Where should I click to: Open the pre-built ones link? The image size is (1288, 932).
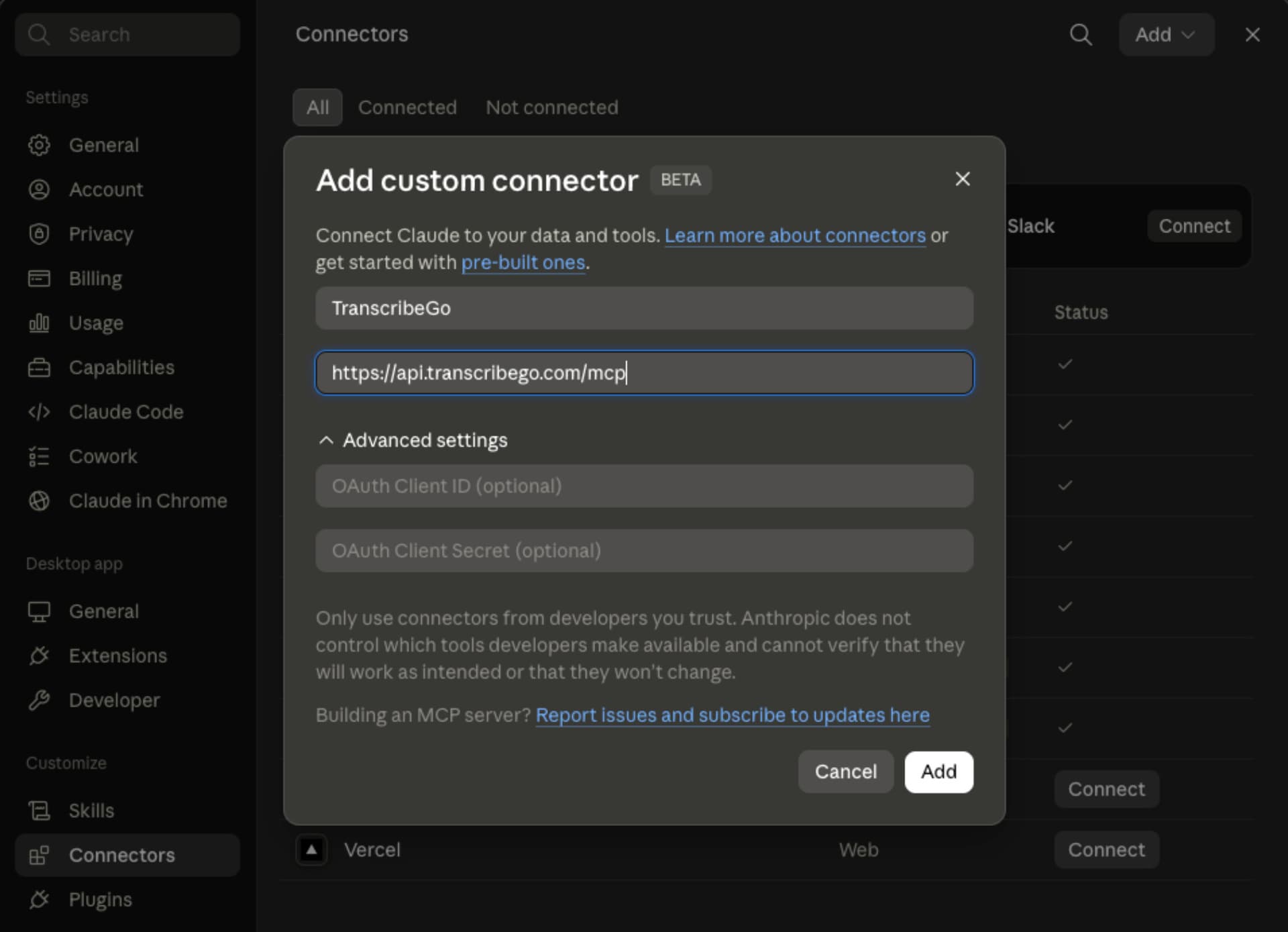(x=523, y=262)
